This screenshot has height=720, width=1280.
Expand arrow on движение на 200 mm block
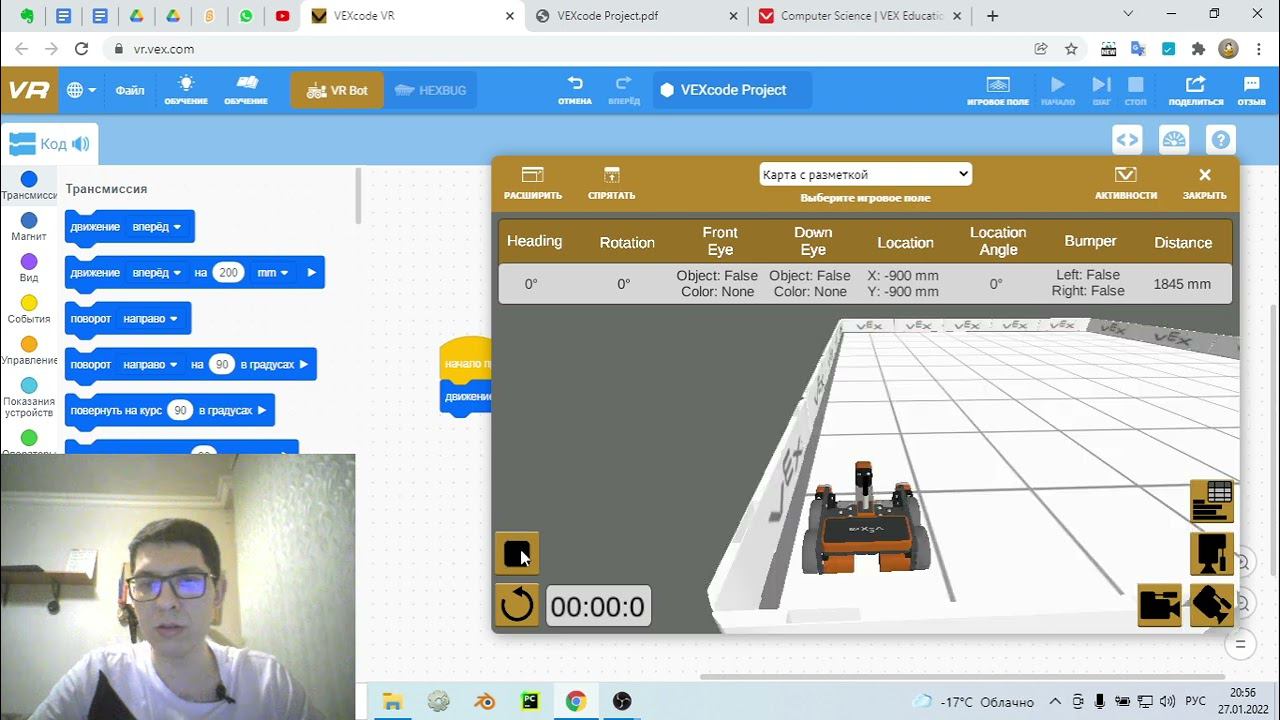311,272
